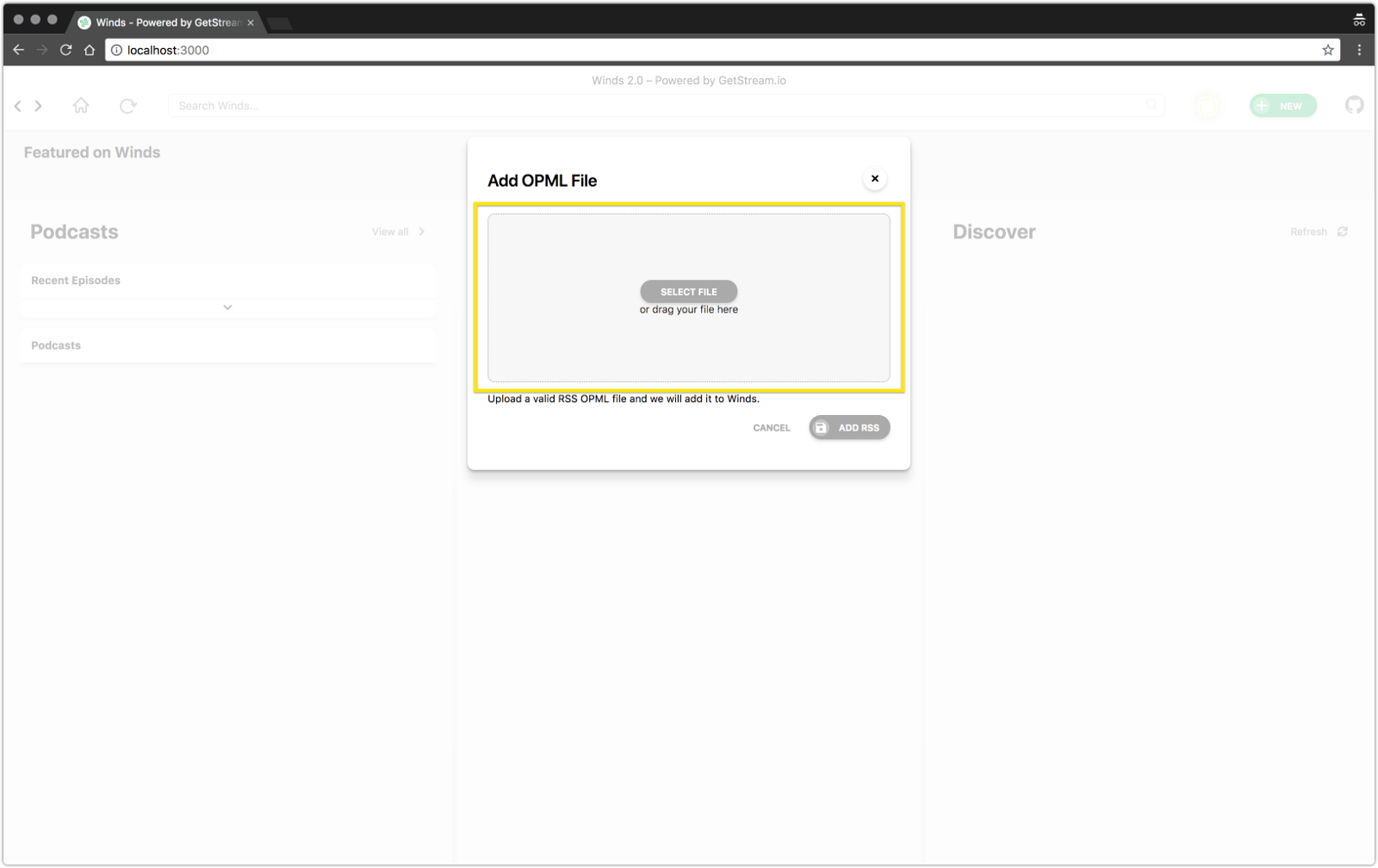Screen dimensions: 1378x868
Task: Open the user profile avatar
Action: (1207, 106)
